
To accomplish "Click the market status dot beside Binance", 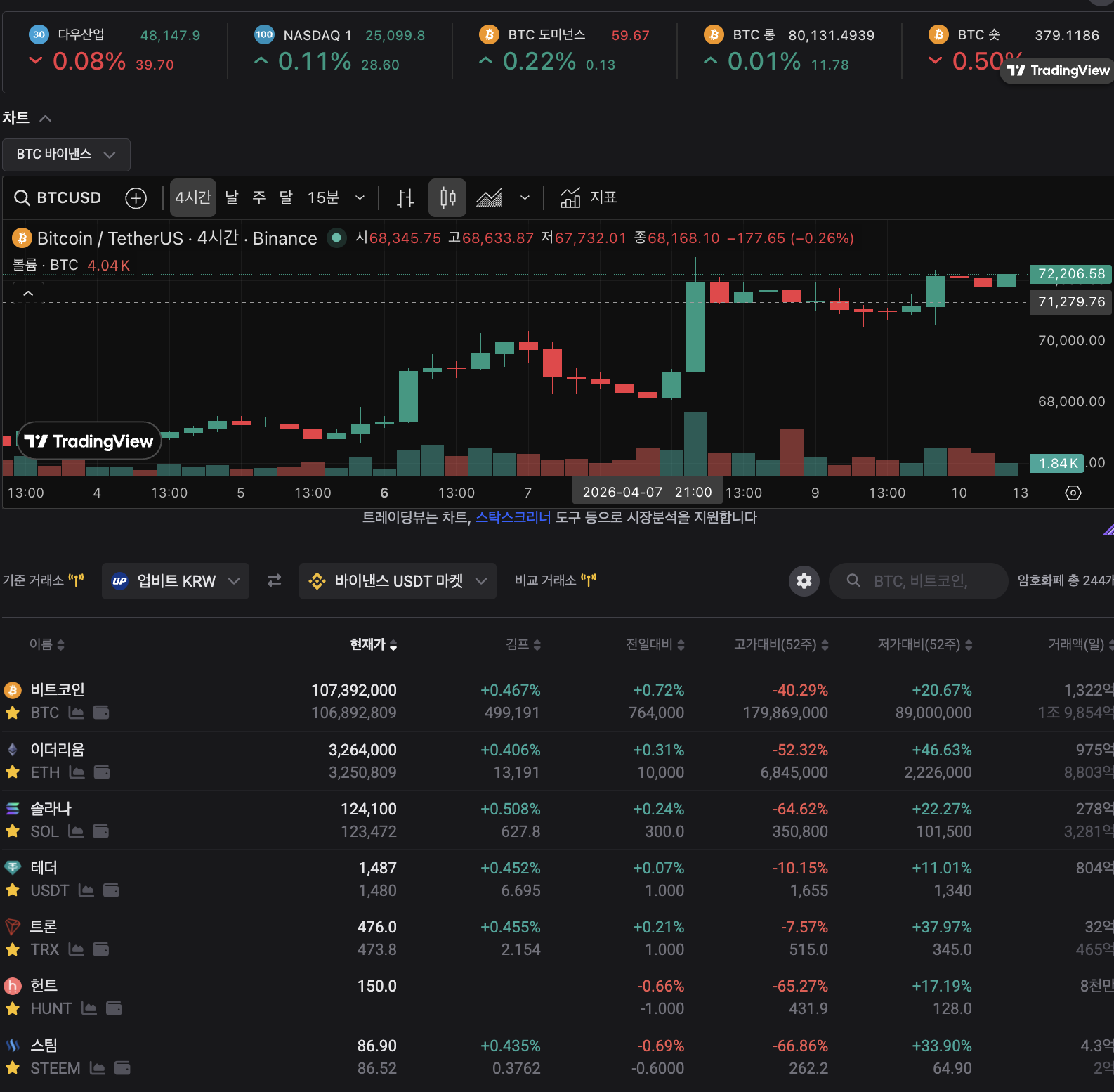I will [x=336, y=238].
